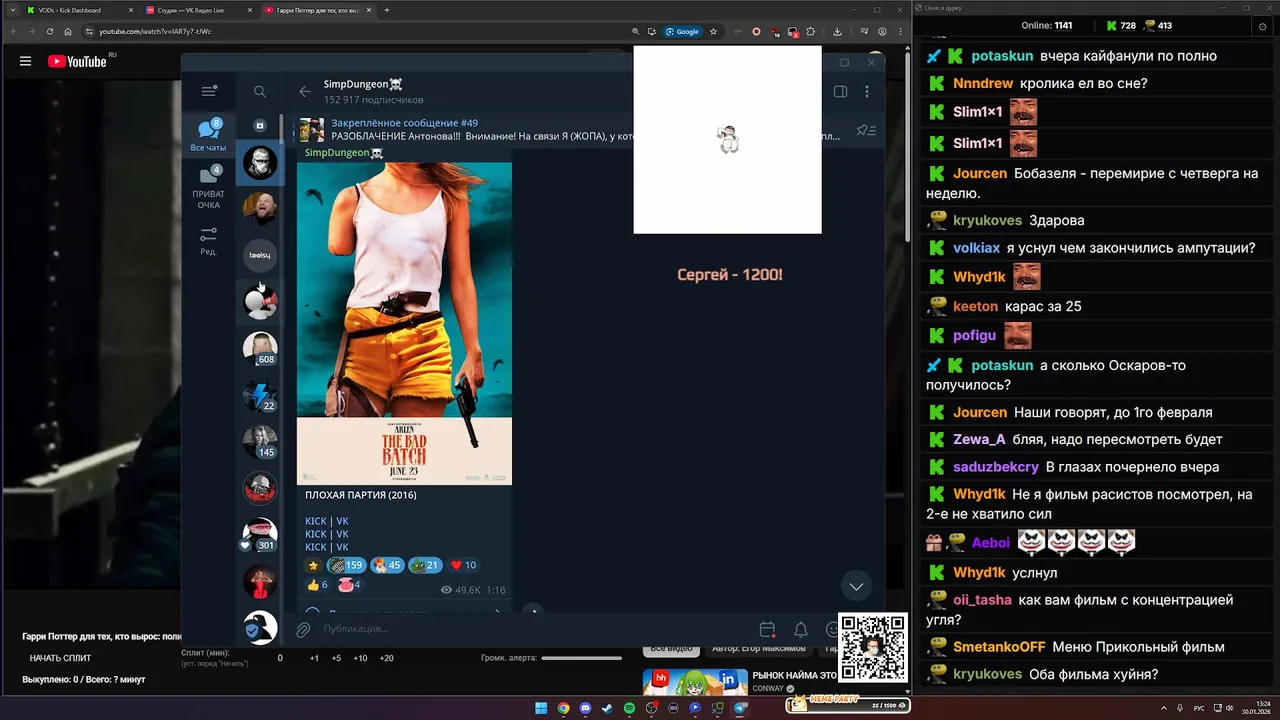This screenshot has height=720, width=1280.
Task: Open the Ред. folder editing option
Action: pos(209,241)
